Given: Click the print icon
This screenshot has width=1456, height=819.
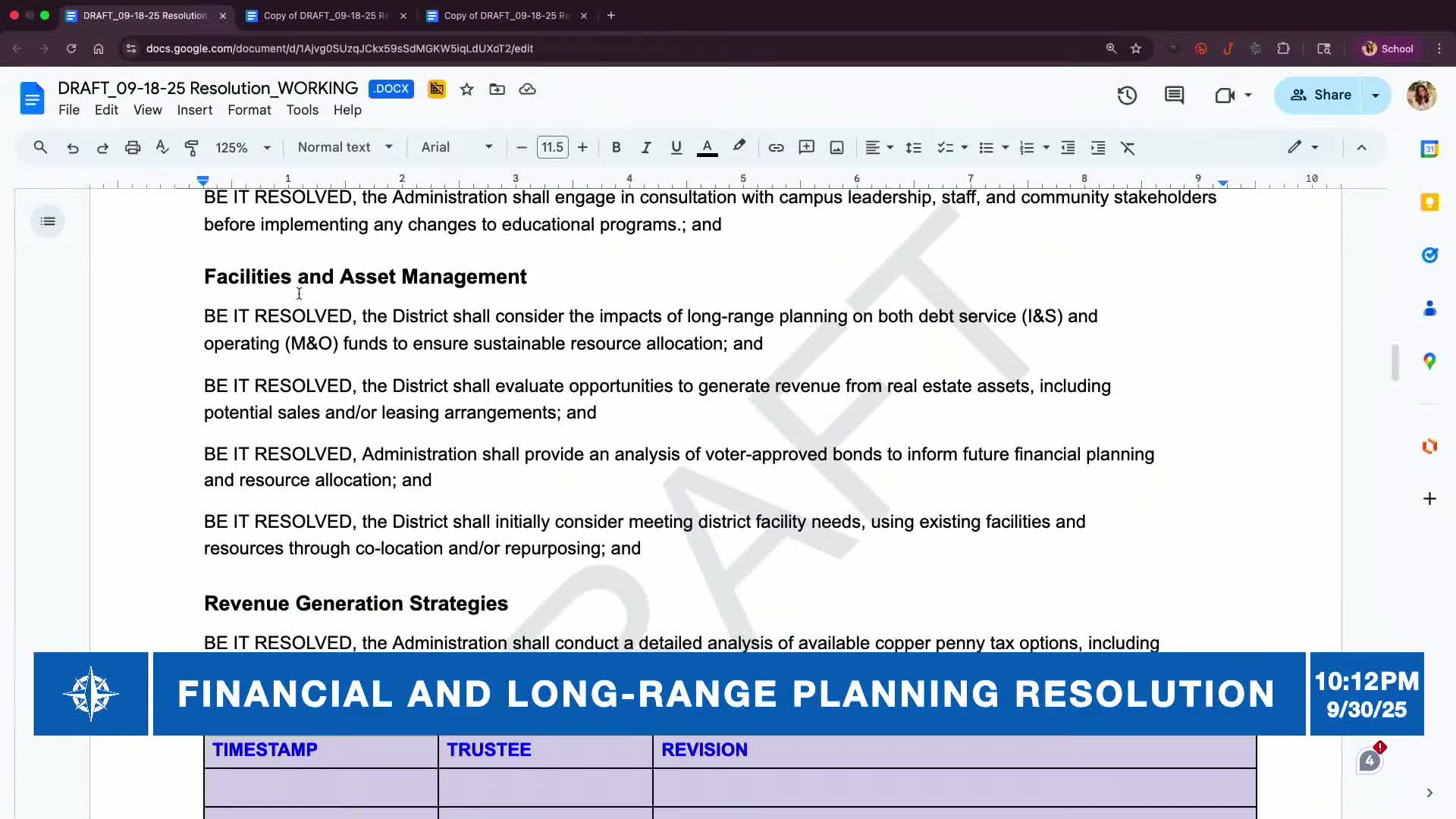Looking at the screenshot, I should [x=133, y=148].
